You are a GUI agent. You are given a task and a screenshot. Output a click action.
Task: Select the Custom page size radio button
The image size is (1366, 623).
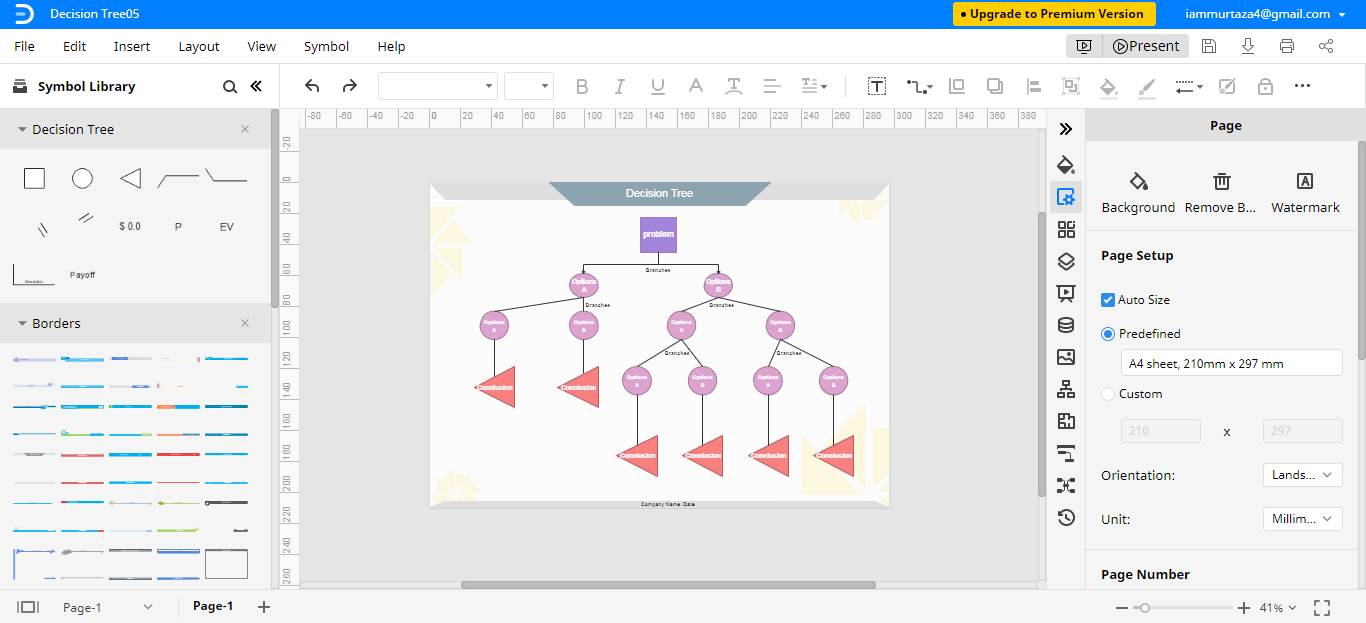pos(1107,393)
